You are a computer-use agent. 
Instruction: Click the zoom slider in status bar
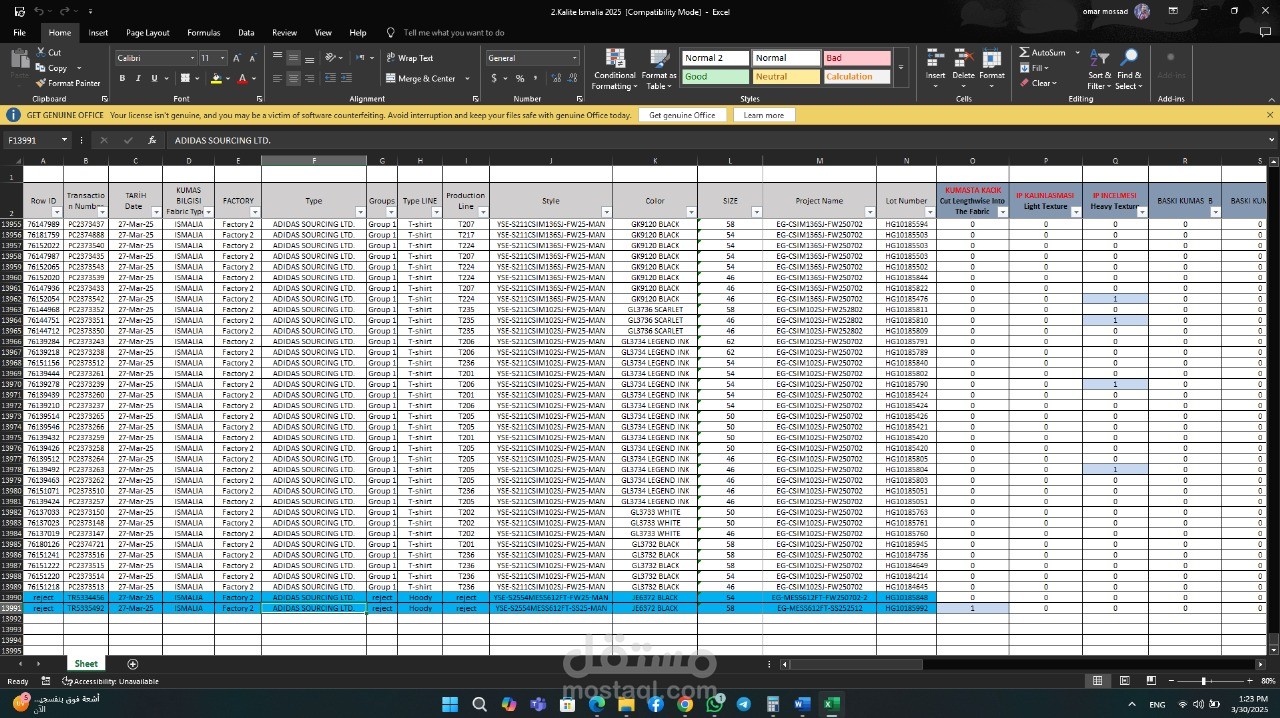pos(1203,681)
